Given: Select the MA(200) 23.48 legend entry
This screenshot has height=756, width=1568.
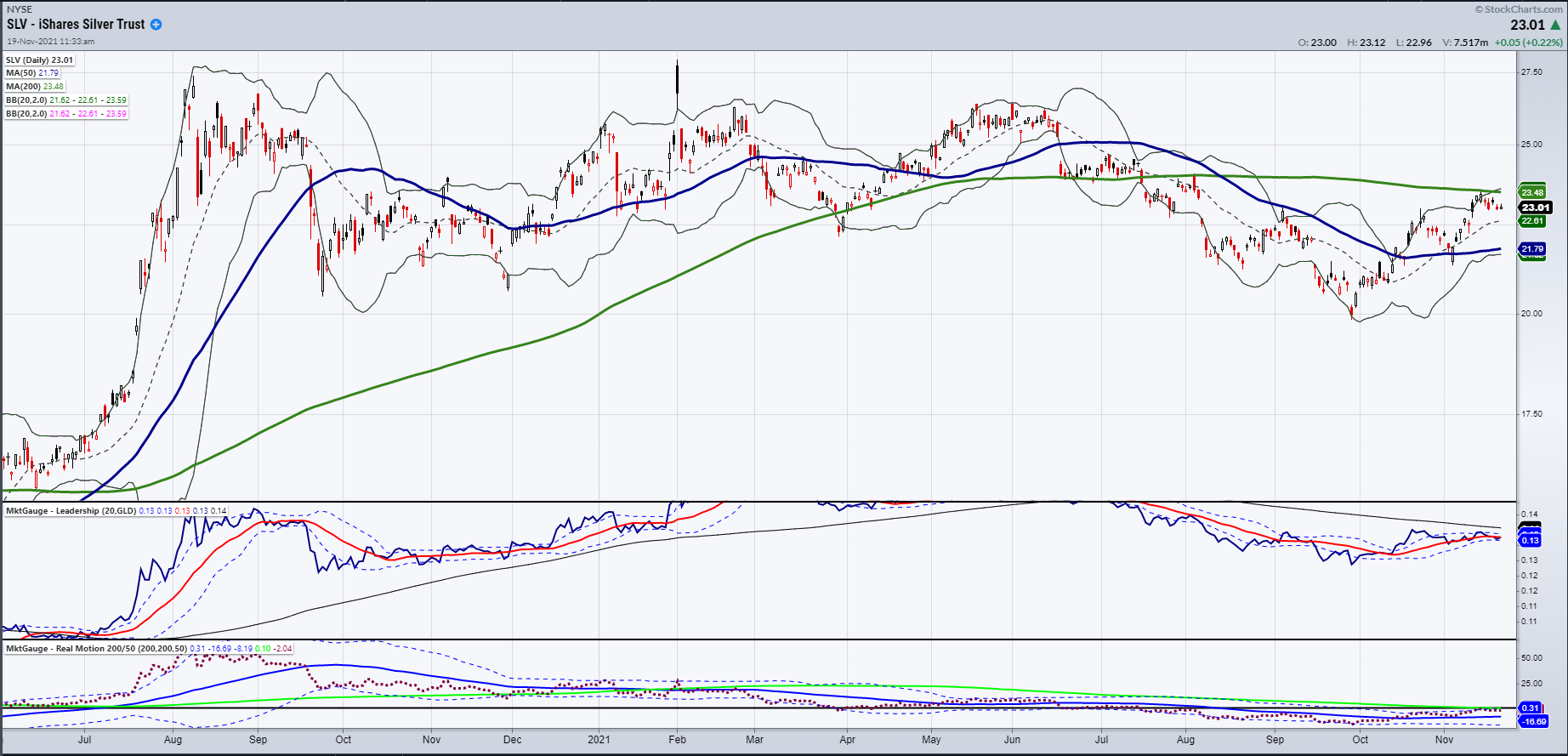Looking at the screenshot, I should click(x=35, y=87).
